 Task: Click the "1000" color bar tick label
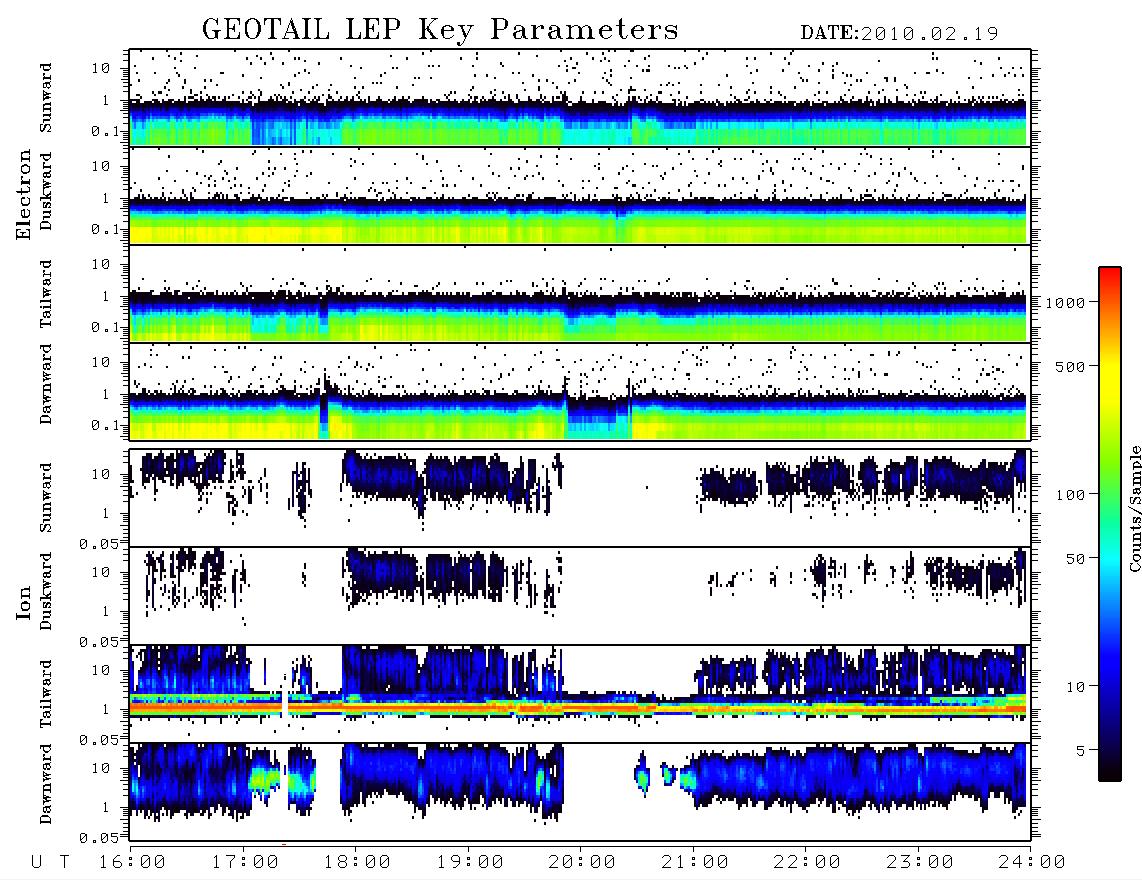tap(1065, 303)
